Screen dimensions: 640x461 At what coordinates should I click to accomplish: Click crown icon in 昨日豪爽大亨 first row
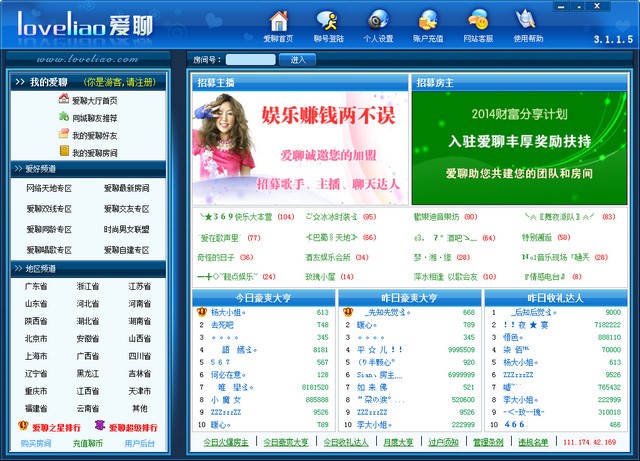(348, 312)
